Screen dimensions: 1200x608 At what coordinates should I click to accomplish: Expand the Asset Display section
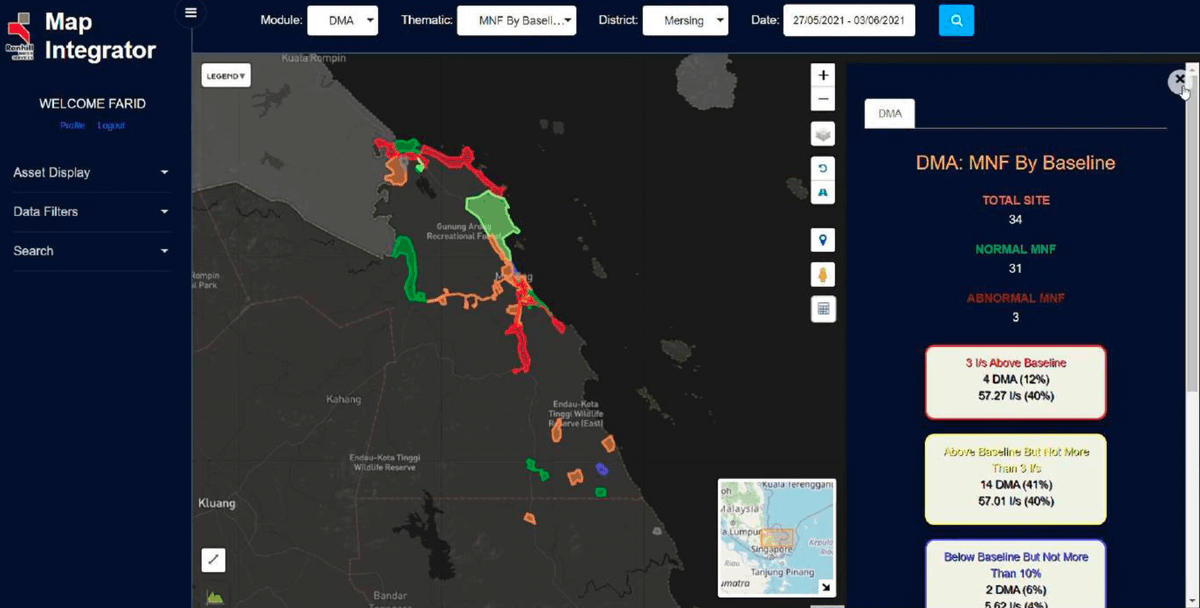90,172
